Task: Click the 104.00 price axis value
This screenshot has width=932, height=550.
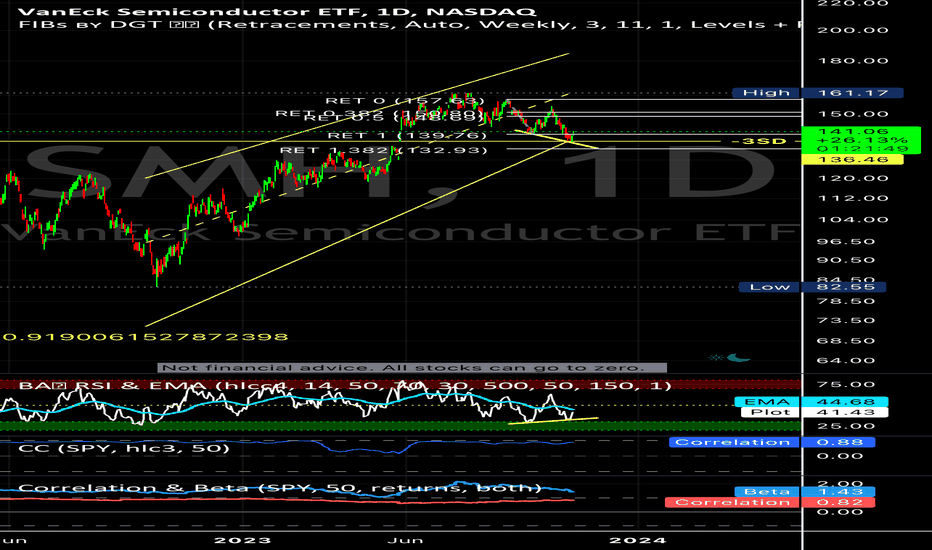Action: (x=853, y=219)
